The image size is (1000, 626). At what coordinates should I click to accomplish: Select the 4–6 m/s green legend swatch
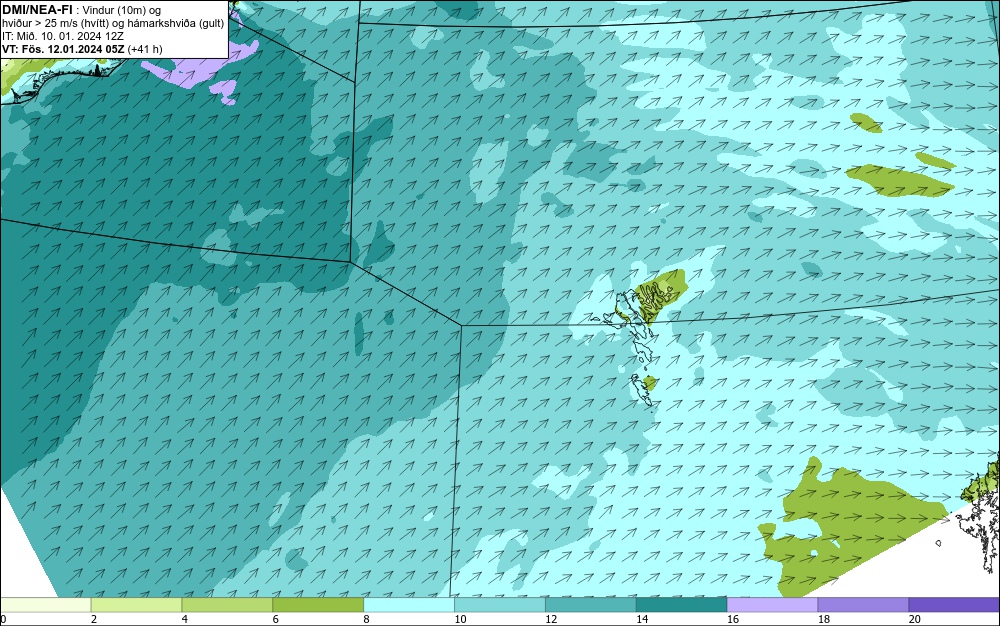click(227, 604)
